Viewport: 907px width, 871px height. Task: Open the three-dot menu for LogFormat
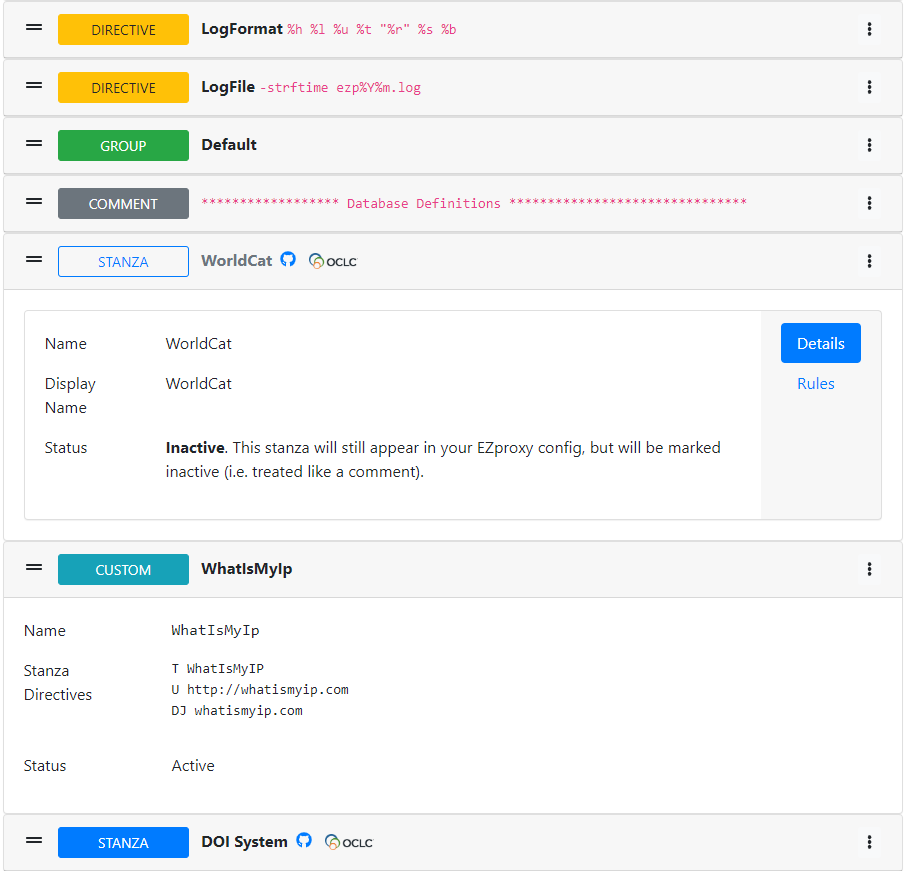point(869,30)
